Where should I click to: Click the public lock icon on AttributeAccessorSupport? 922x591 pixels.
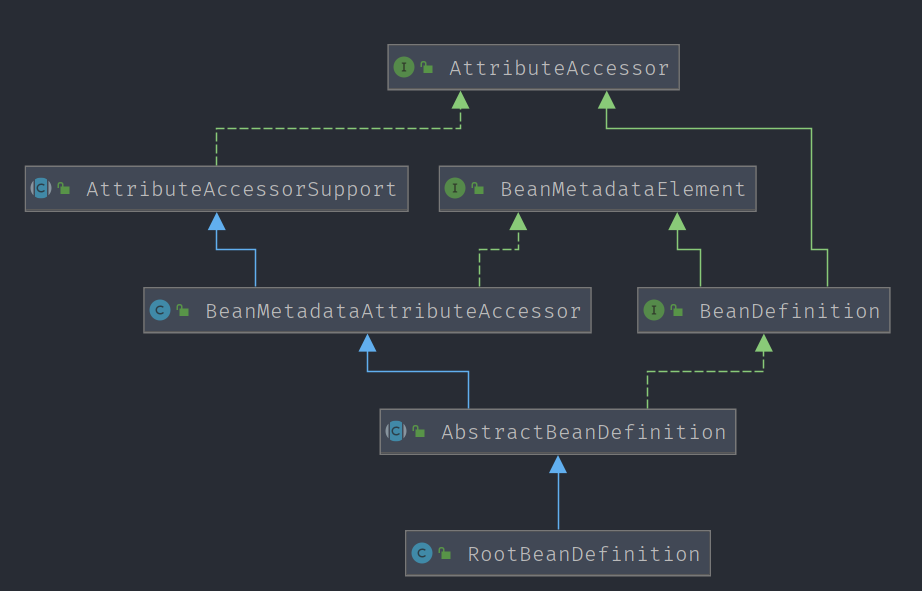[64, 188]
